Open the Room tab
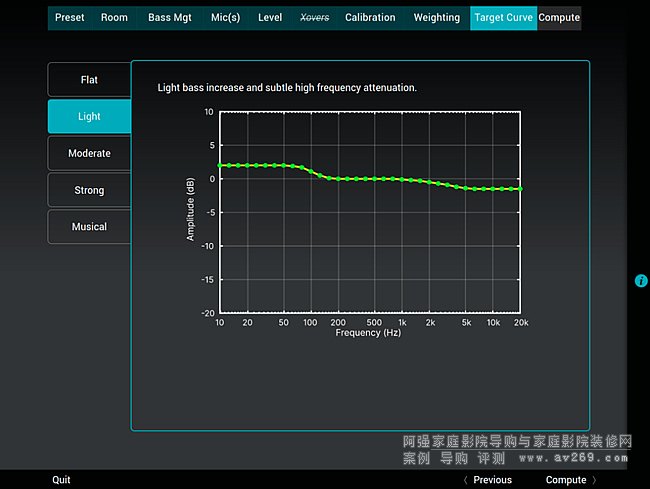This screenshot has width=650, height=489. click(x=114, y=18)
